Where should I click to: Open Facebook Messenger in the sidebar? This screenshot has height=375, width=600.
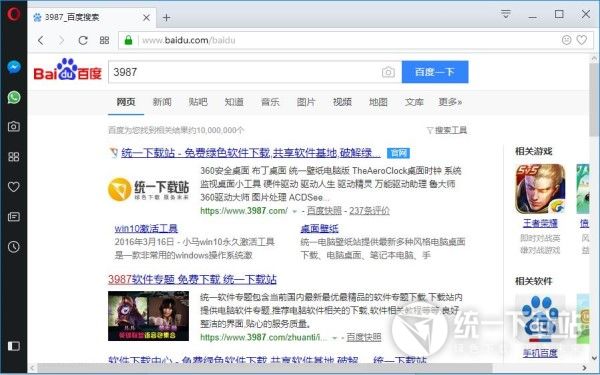tap(14, 67)
